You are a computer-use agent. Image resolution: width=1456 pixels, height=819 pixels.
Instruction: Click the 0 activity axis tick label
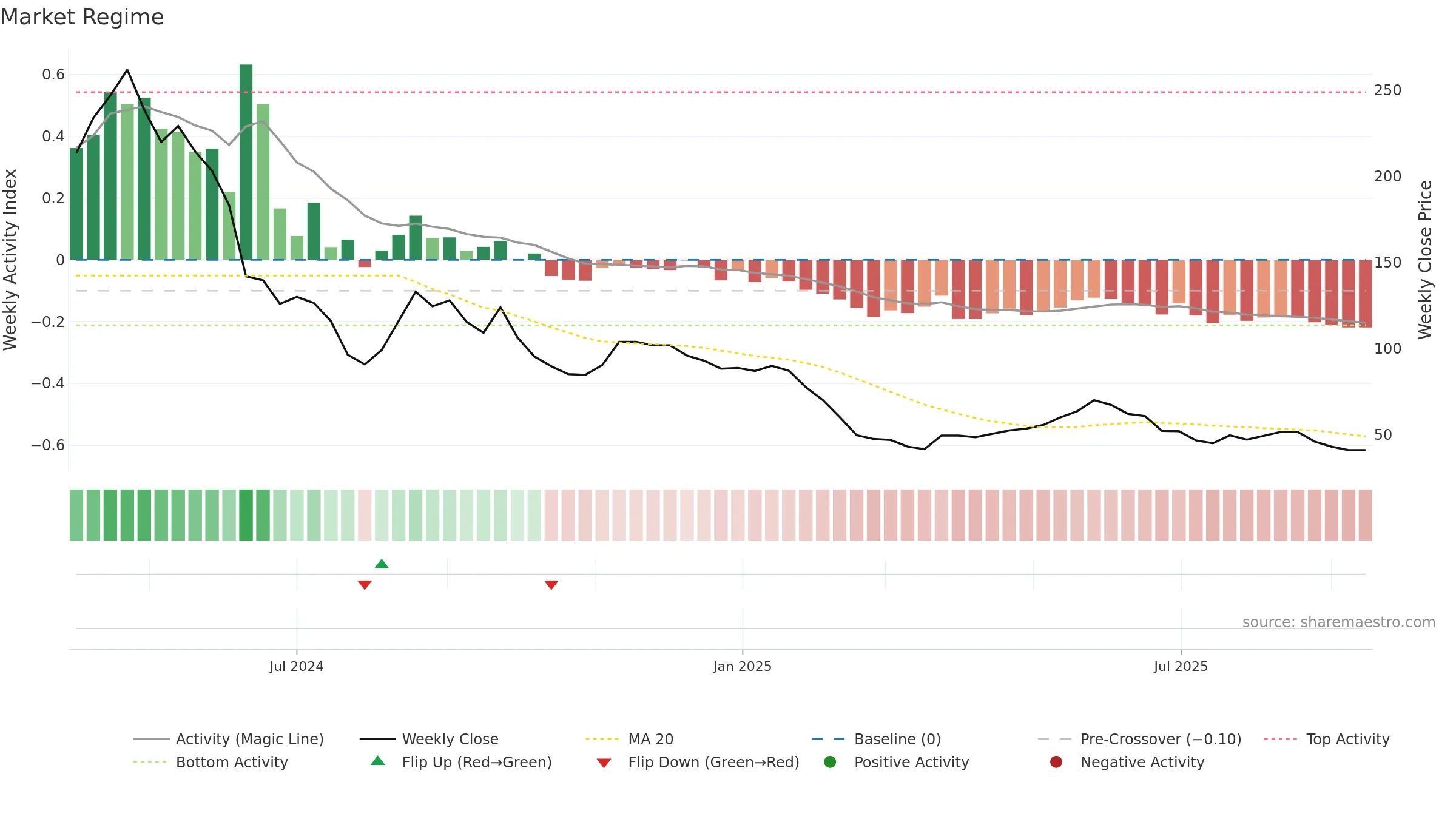coord(60,260)
